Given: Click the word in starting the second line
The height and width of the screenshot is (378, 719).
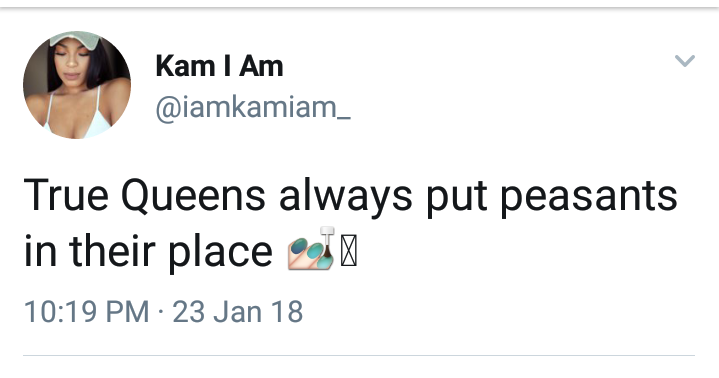Looking at the screenshot, I should point(40,251).
